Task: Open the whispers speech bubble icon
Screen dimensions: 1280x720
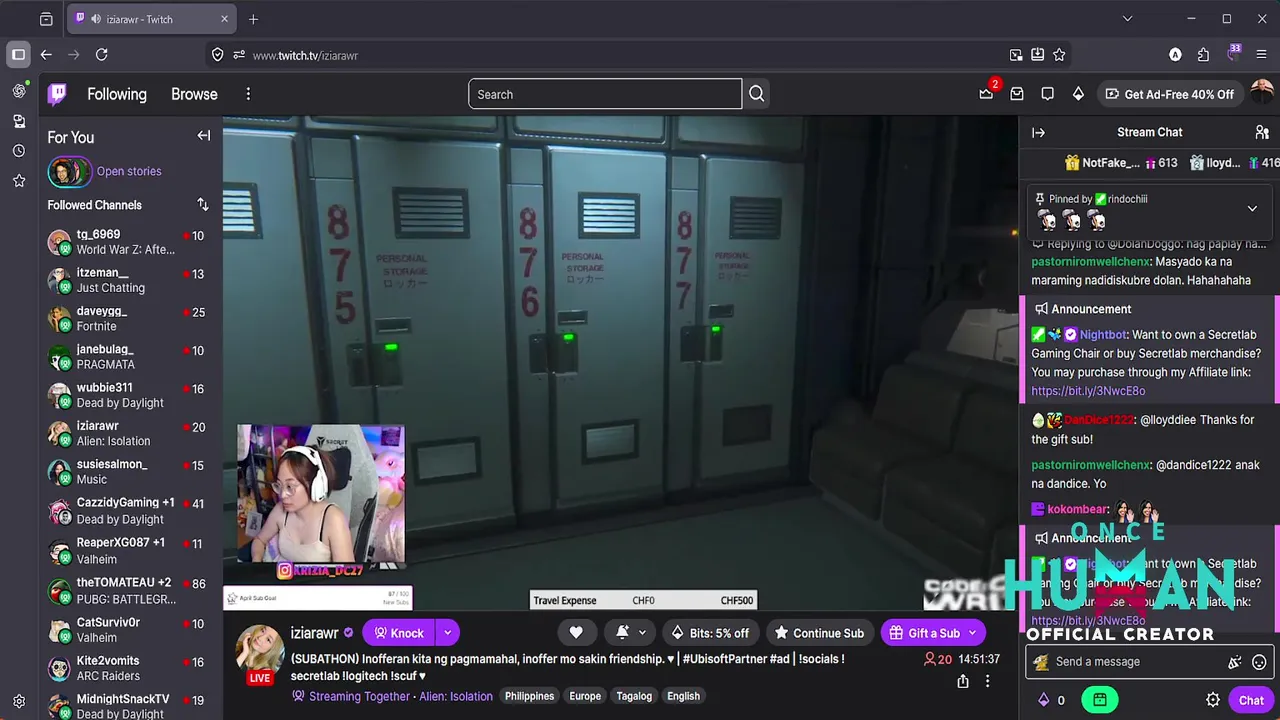Action: click(1047, 94)
